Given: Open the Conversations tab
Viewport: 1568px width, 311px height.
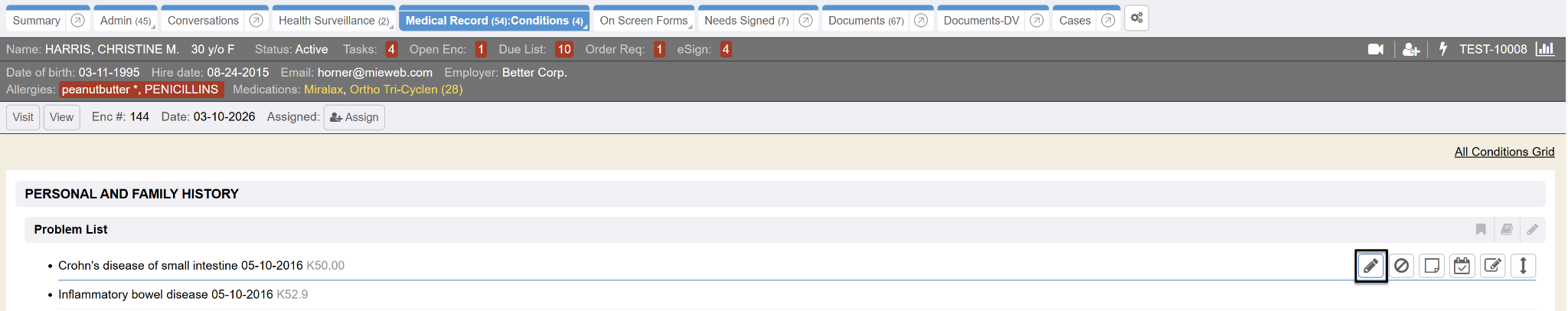Looking at the screenshot, I should [203, 21].
